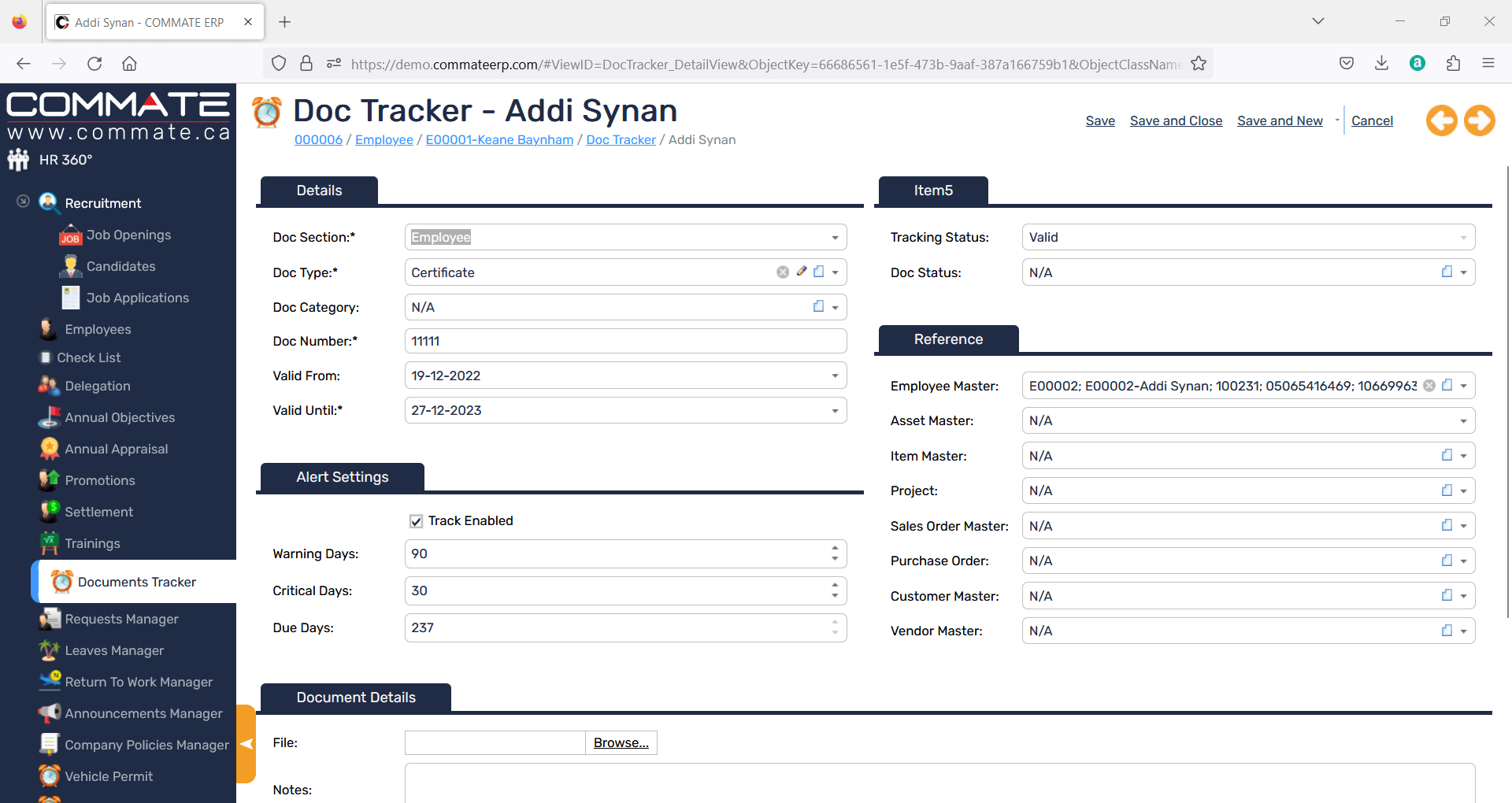
Task: Open browser home page
Action: point(130,64)
